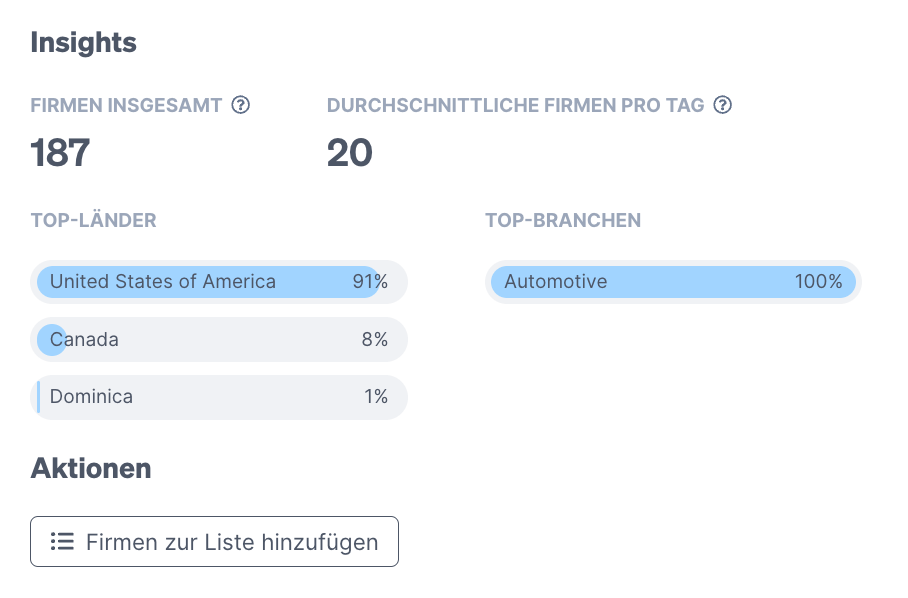Image resolution: width=908 pixels, height=598 pixels.
Task: Open the help tooltip beside DURCHSCHNITTLICHE FIRMEN PRO TAG
Action: (x=722, y=104)
